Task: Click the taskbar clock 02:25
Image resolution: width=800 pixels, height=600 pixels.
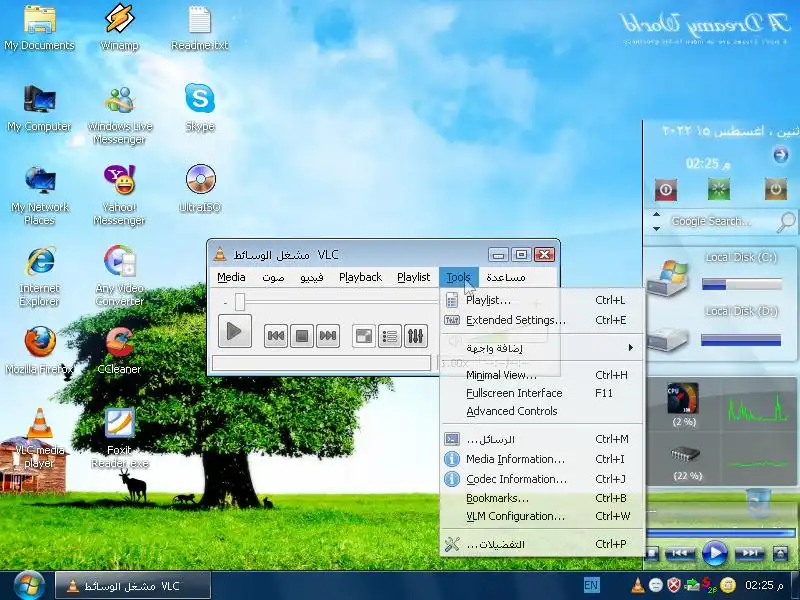Action: (764, 585)
